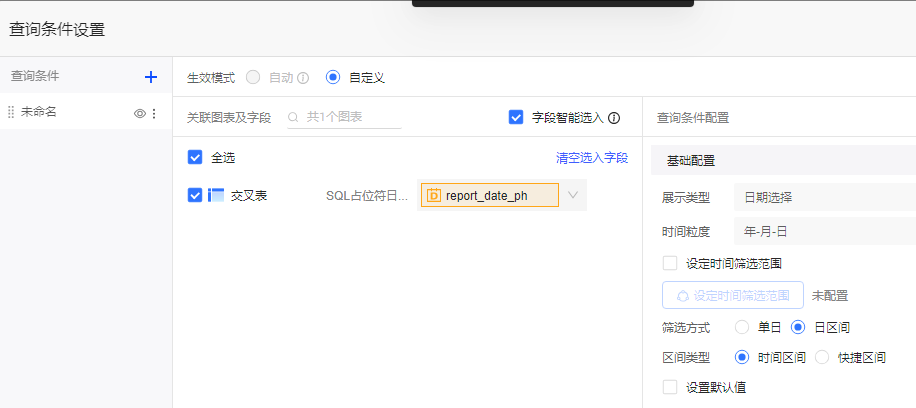The height and width of the screenshot is (408, 916).
Task: Uncheck the 字段智能选入 checkbox
Action: click(516, 118)
